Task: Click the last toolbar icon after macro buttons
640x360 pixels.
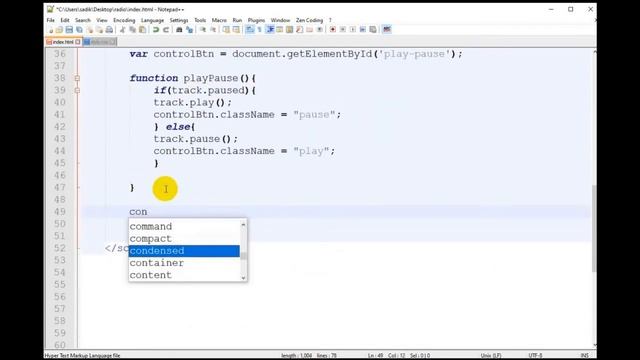Action: tap(387, 29)
